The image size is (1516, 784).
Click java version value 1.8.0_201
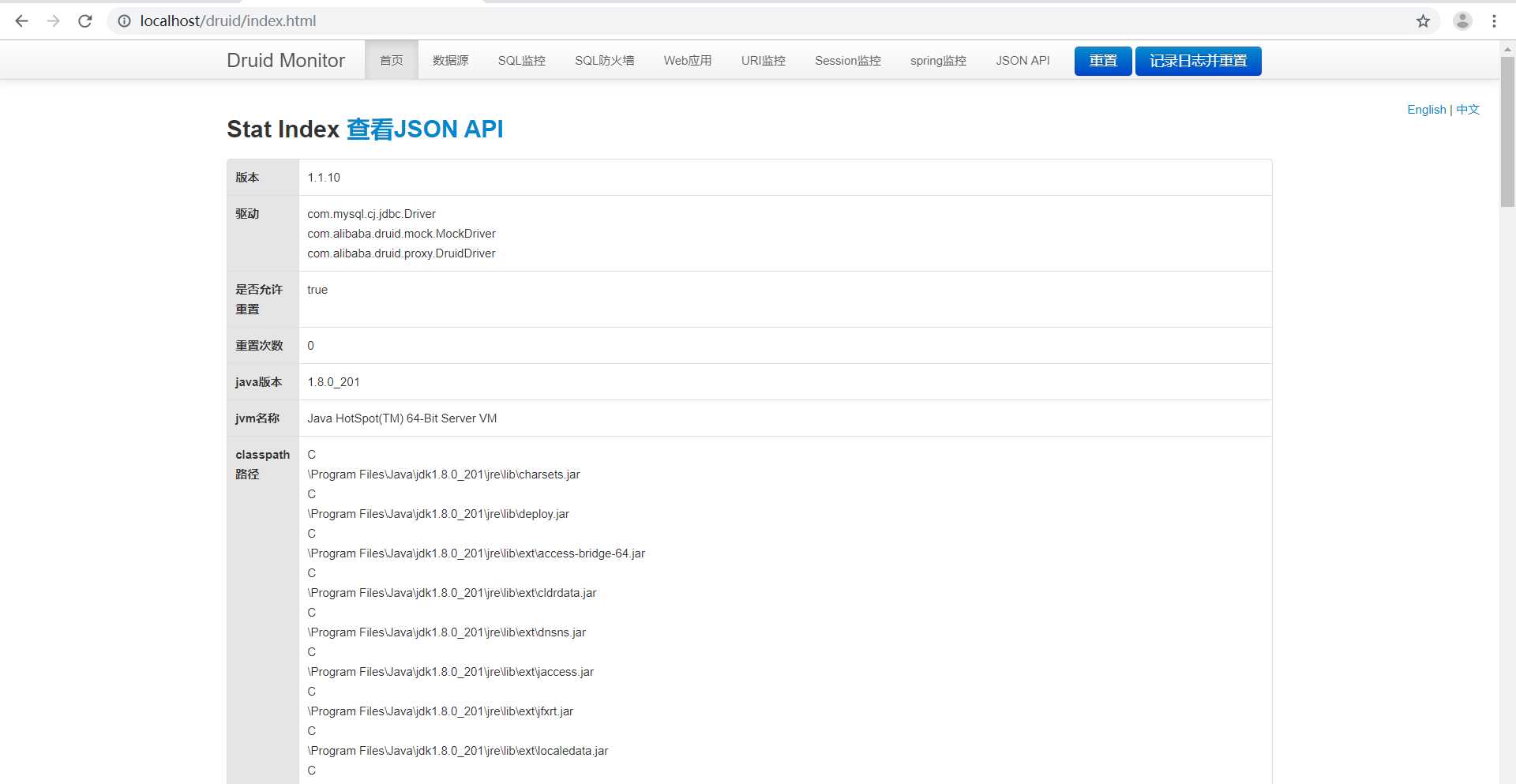(x=333, y=382)
